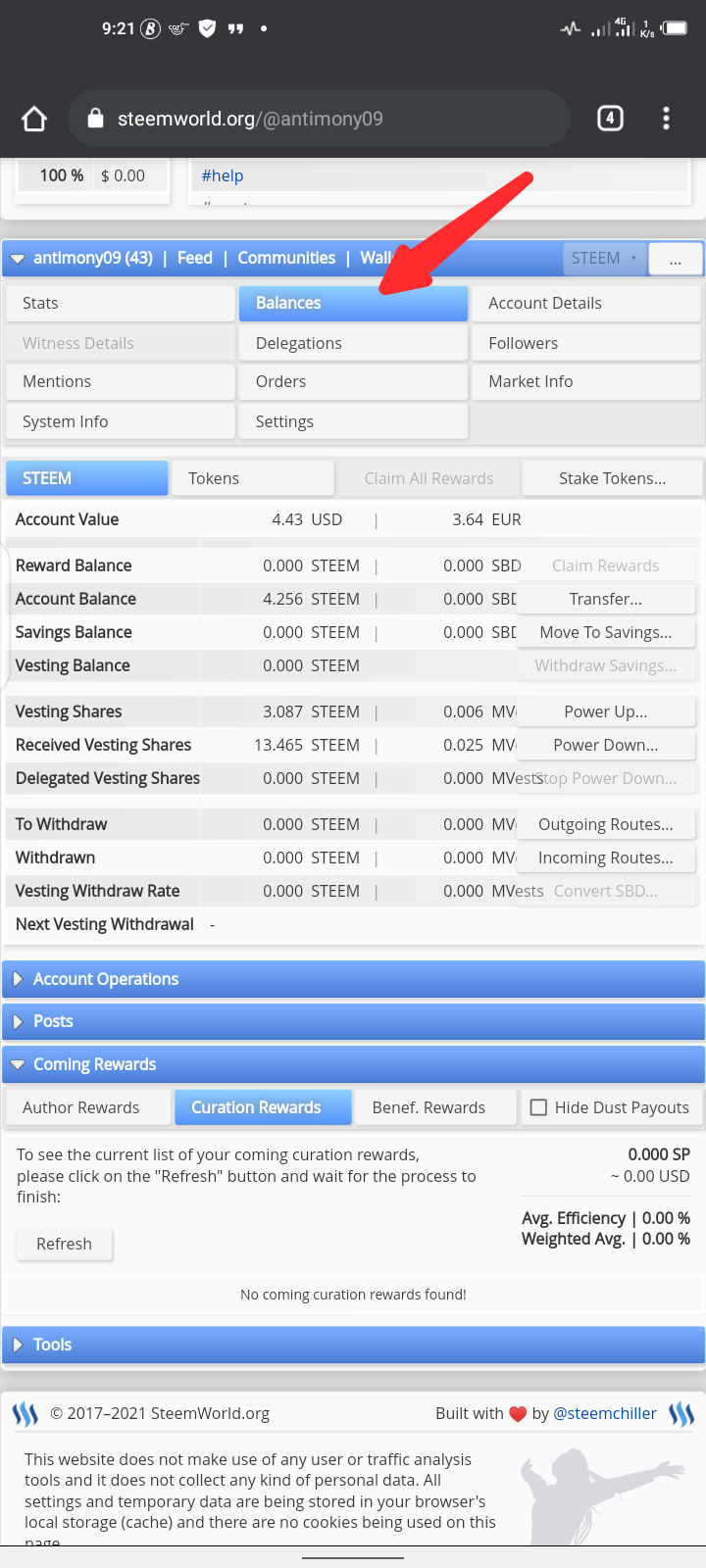Viewport: 706px width, 1568px height.
Task: Open the Settings tab
Action: click(353, 421)
